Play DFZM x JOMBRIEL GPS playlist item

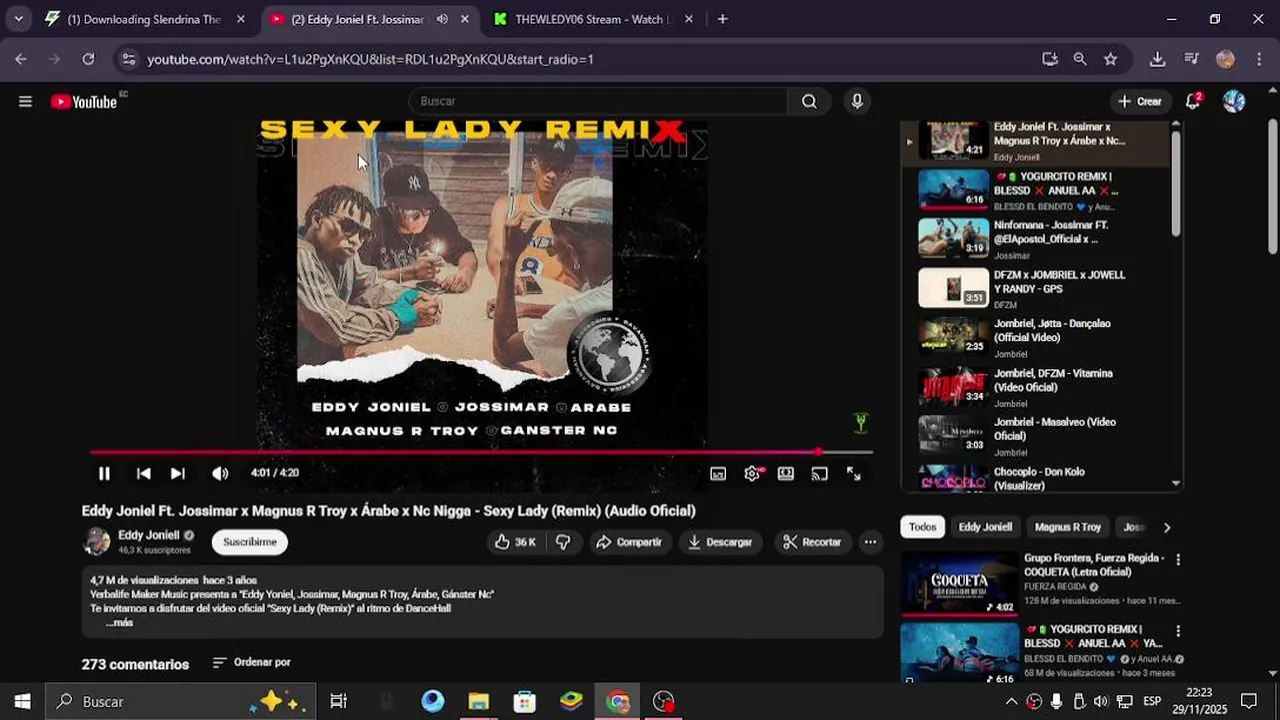(1034, 289)
